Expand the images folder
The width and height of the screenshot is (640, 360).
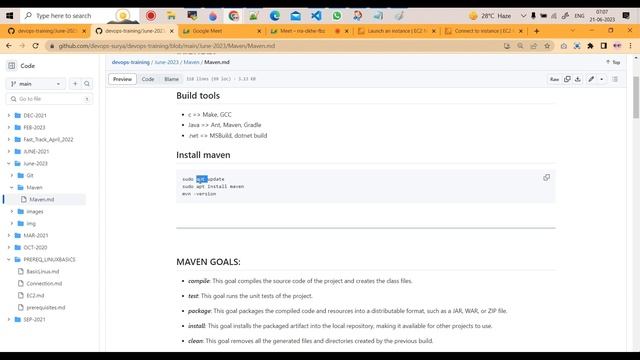click(12, 211)
